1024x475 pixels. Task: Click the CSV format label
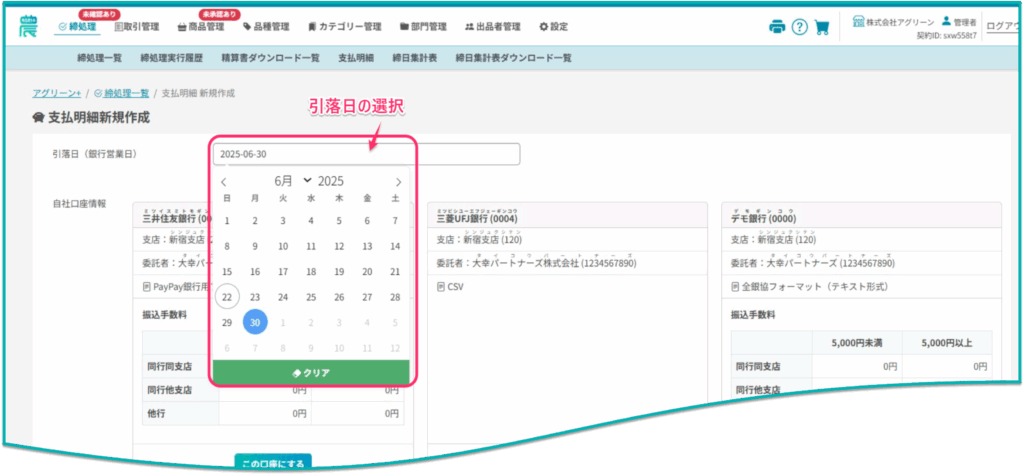pyautogui.click(x=450, y=286)
